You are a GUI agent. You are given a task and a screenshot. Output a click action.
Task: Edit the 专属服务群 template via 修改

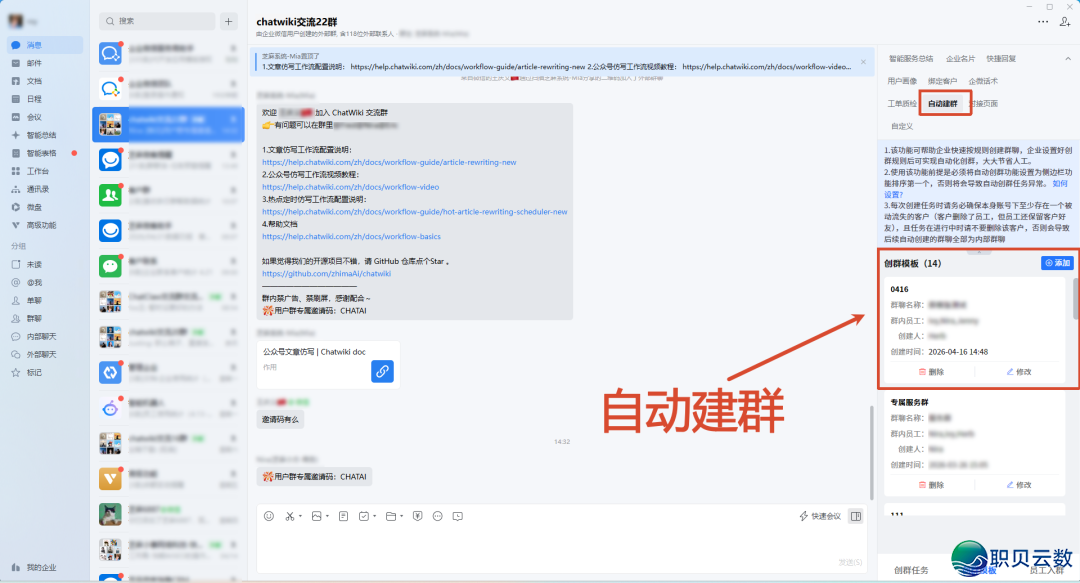coord(1019,484)
